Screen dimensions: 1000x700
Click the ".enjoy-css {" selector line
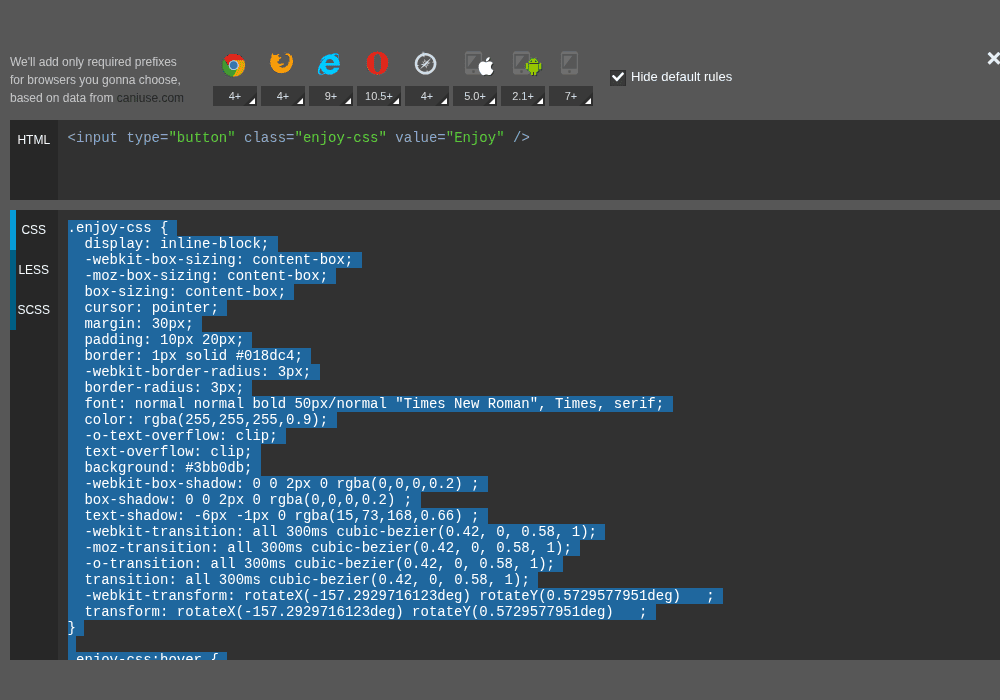118,228
